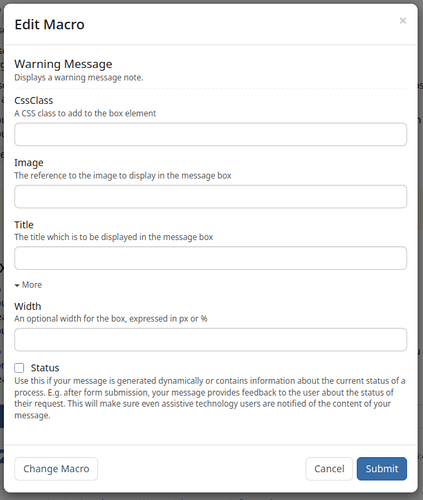This screenshot has width=423, height=500.
Task: Click the CssClass field label
Action: point(34,100)
